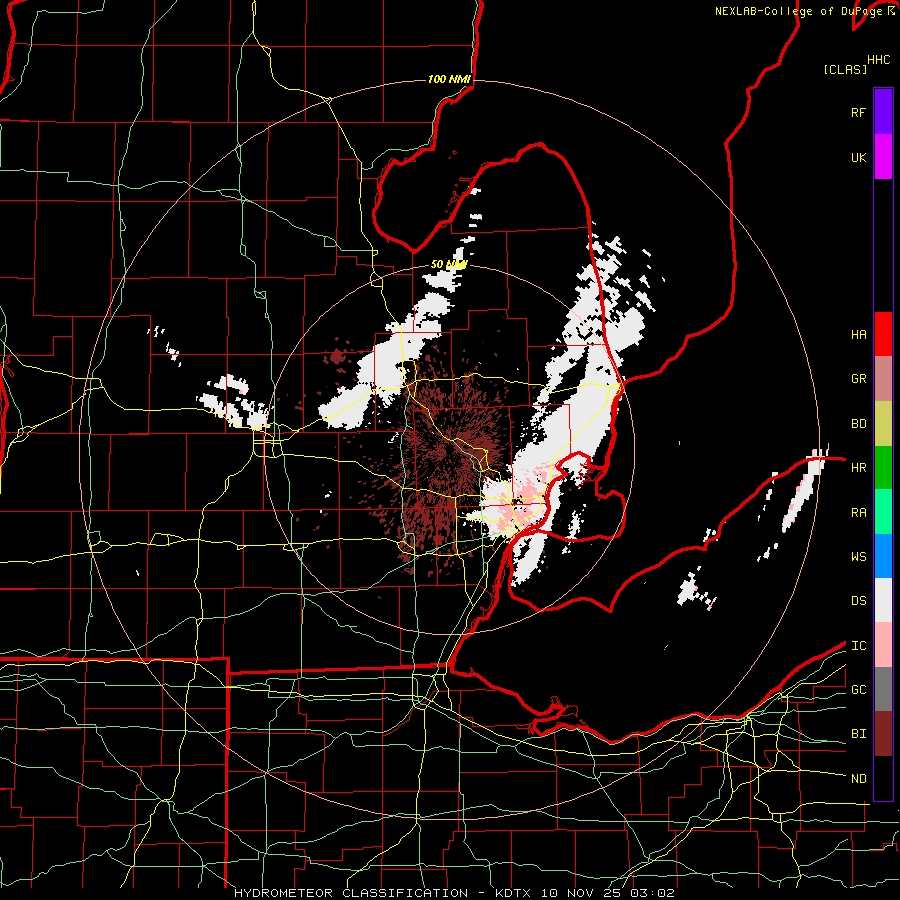Viewport: 900px width, 900px height.
Task: Click the 10 NOV 25 date text
Action: (x=581, y=893)
